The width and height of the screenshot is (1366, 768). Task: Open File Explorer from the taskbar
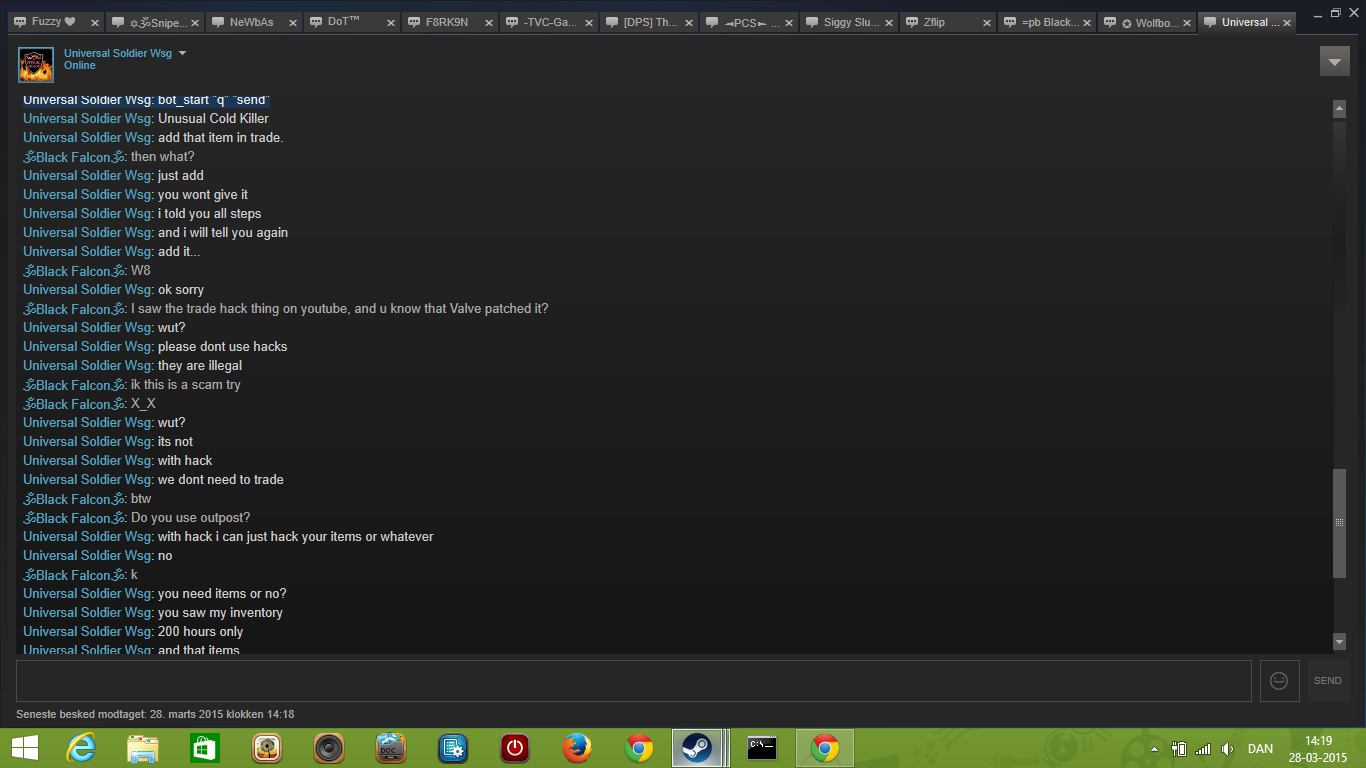coord(143,748)
